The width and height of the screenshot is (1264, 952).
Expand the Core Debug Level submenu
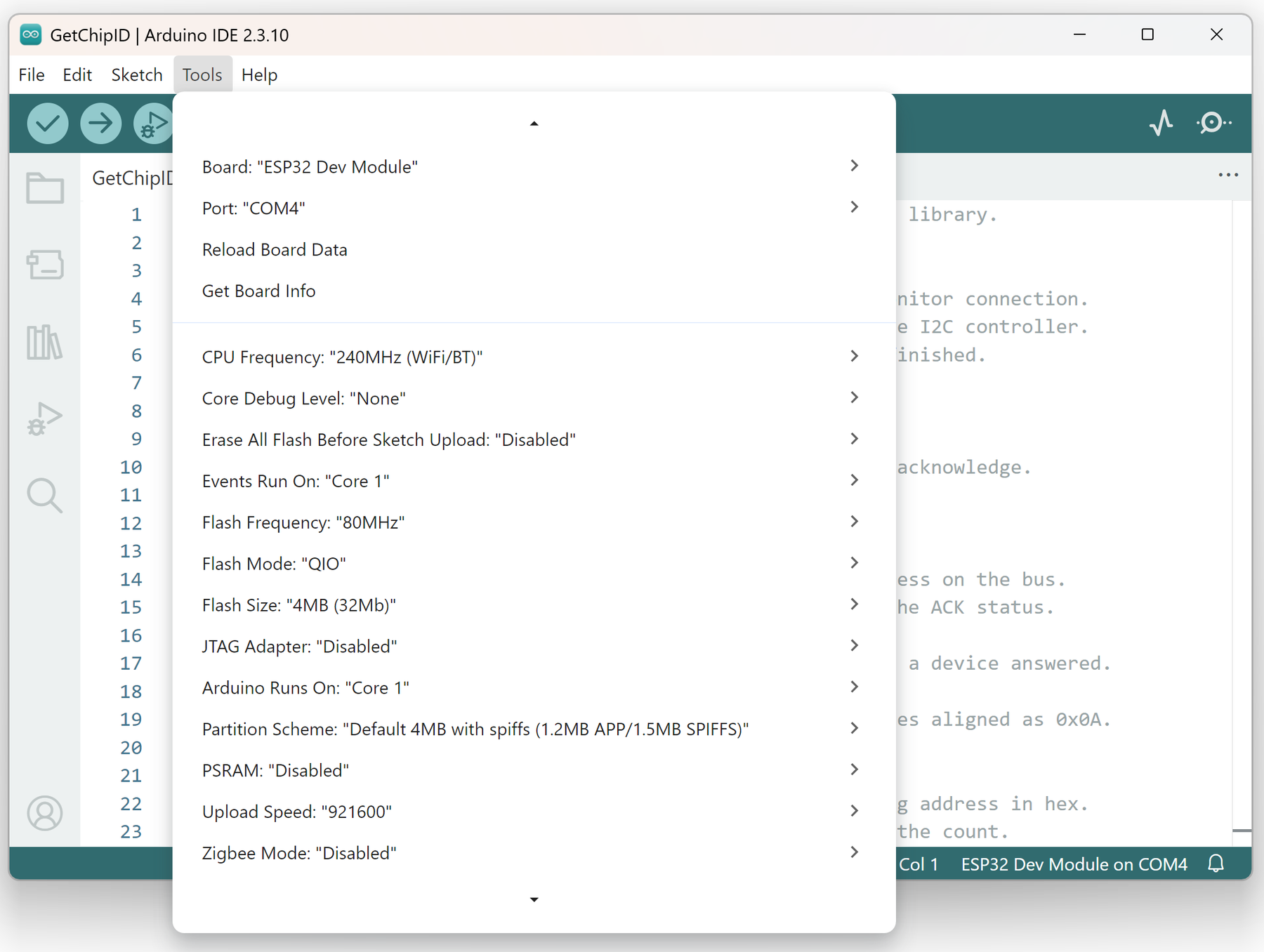tap(534, 399)
